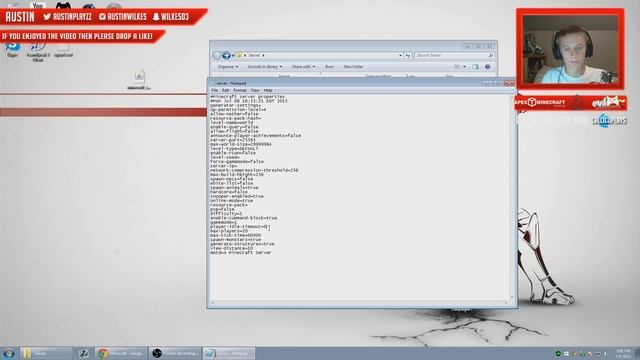The height and width of the screenshot is (360, 640).
Task: Open the View menu in Notepad
Action: tap(255, 90)
